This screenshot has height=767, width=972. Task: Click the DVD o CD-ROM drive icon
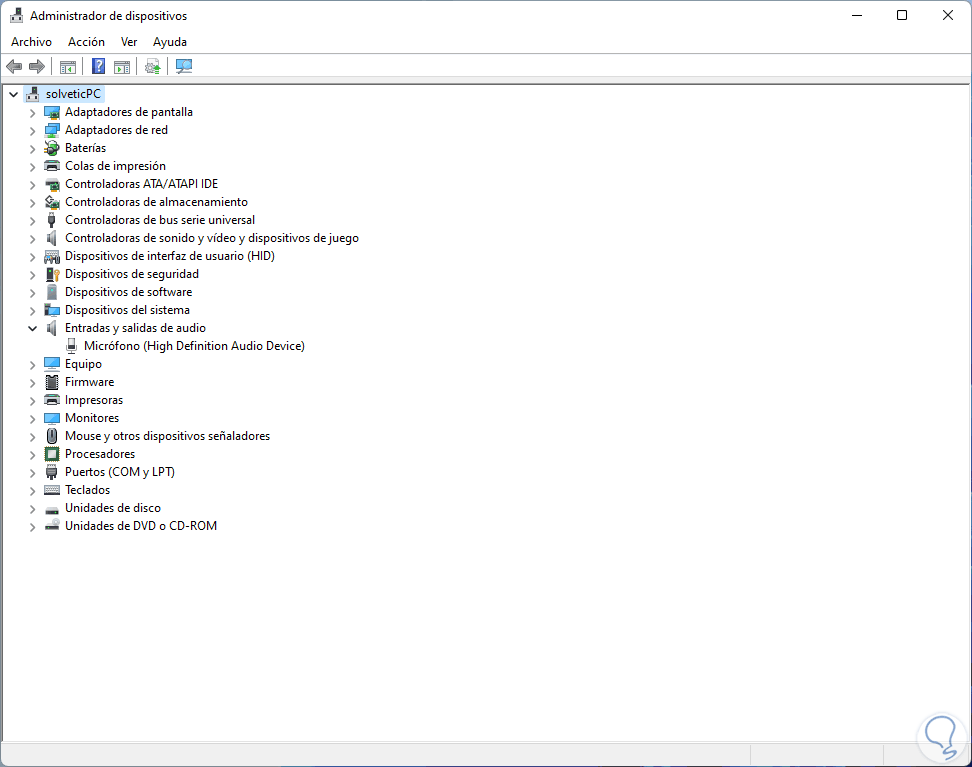[52, 526]
